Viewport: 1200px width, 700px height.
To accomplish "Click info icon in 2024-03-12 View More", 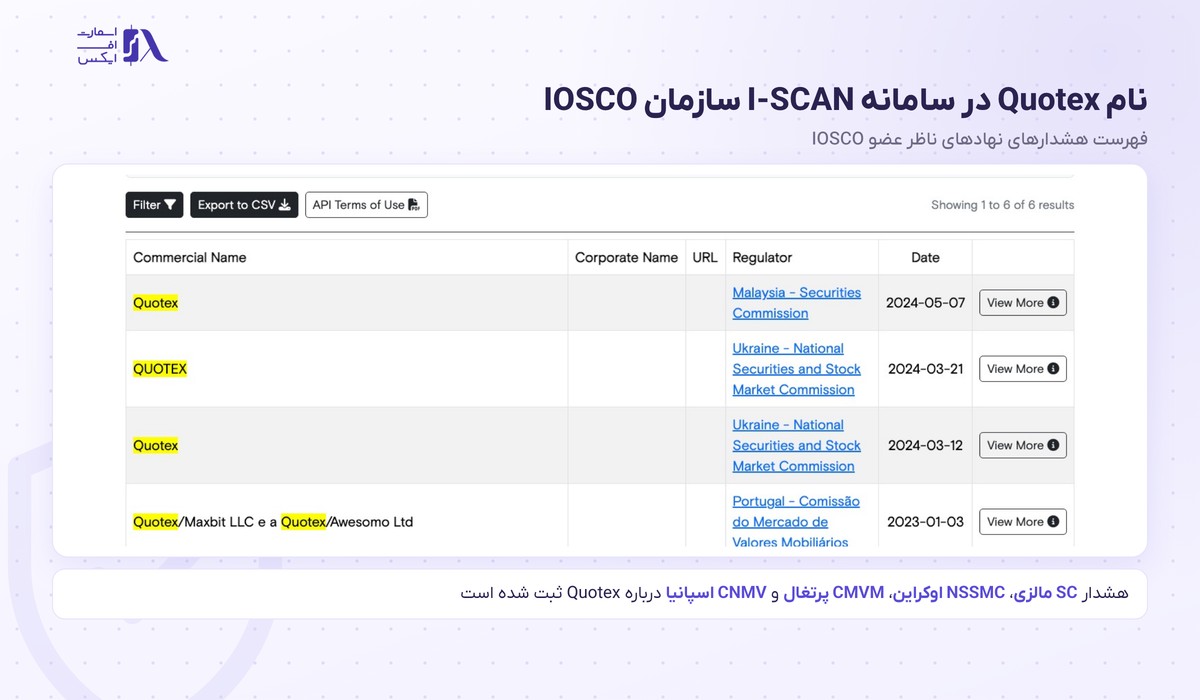I will point(1053,445).
